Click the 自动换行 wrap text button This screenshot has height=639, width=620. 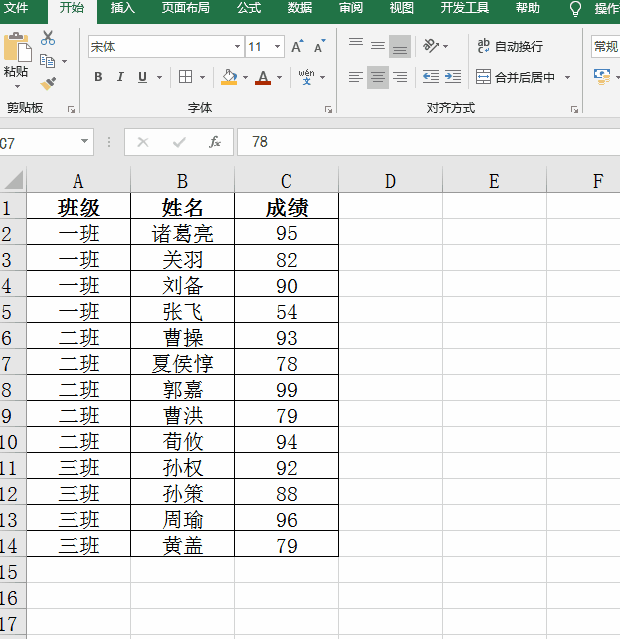[x=510, y=46]
